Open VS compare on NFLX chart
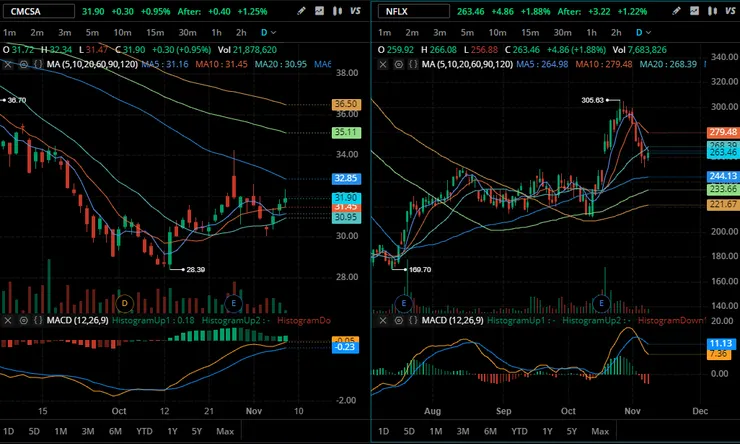Image resolution: width=740 pixels, height=444 pixels. (x=730, y=11)
